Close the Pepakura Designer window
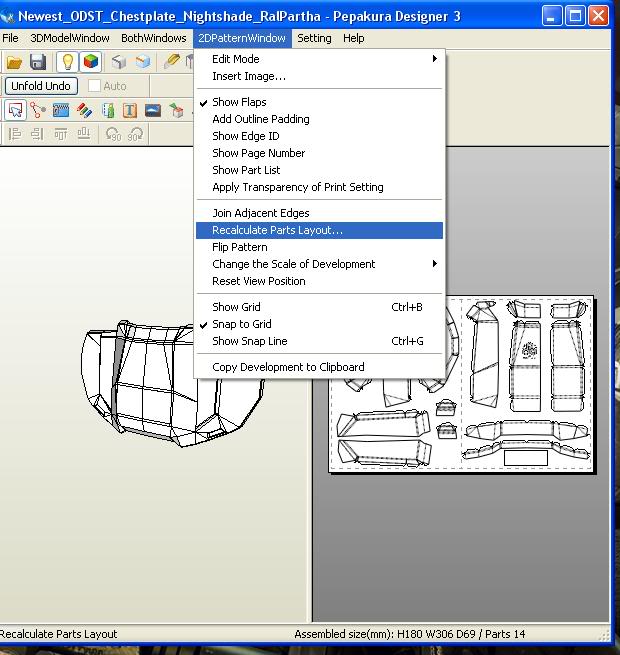Screen dimensions: 620x655 (x=598, y=16)
